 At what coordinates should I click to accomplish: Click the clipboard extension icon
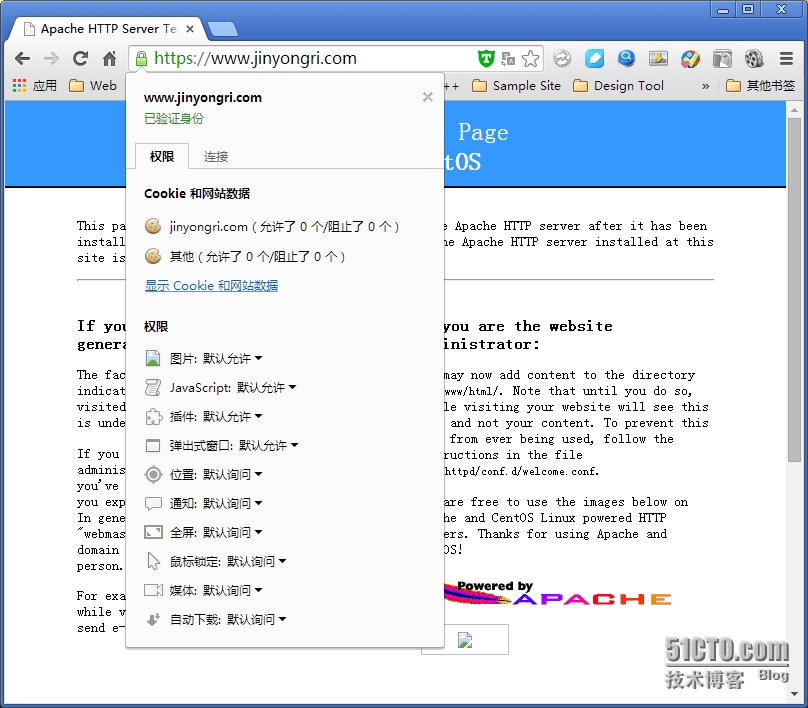coord(722,59)
